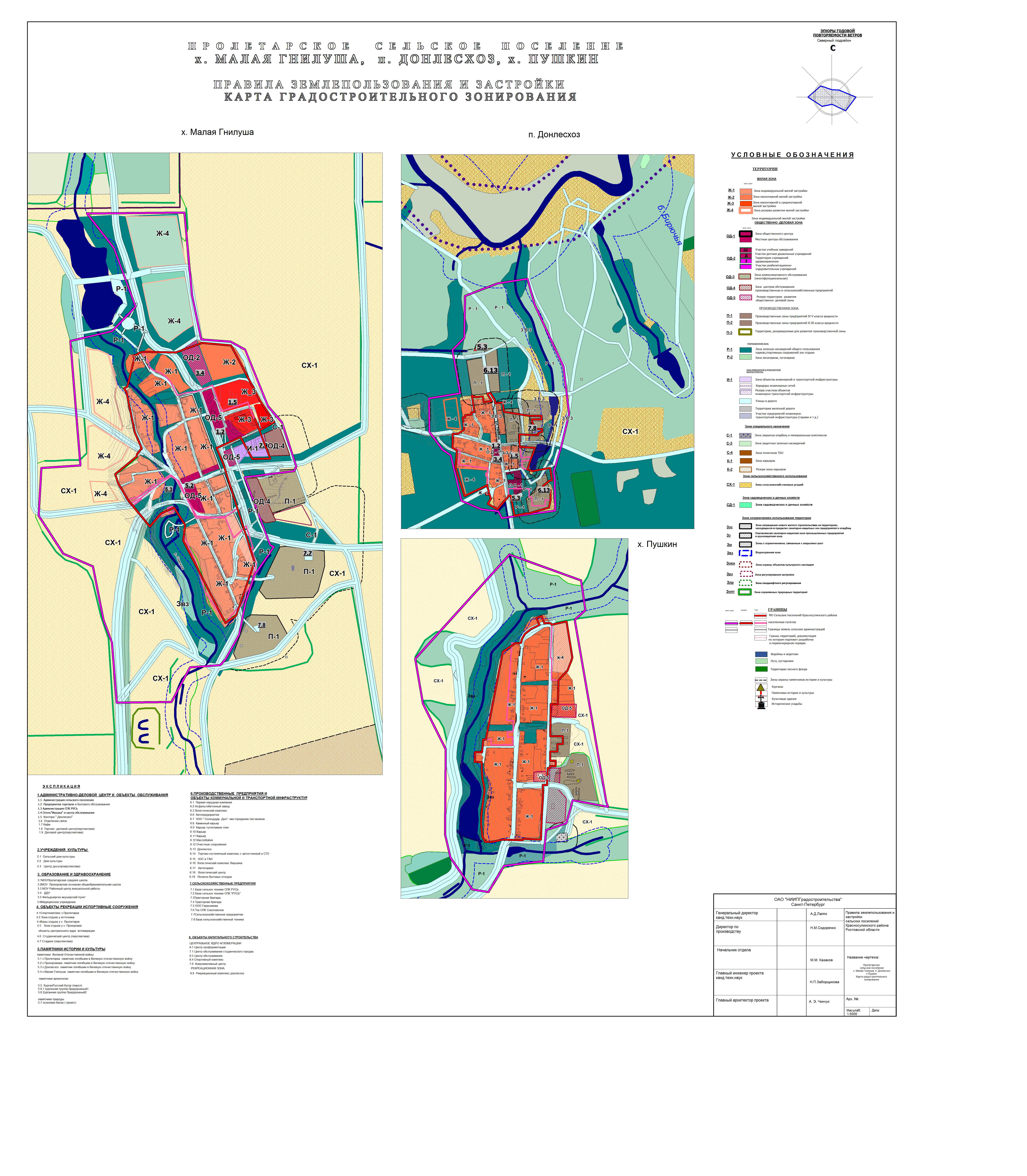Click the ПРОИЗВОДСТВЕННАЯ ЗОНА legend heading

click(x=779, y=309)
